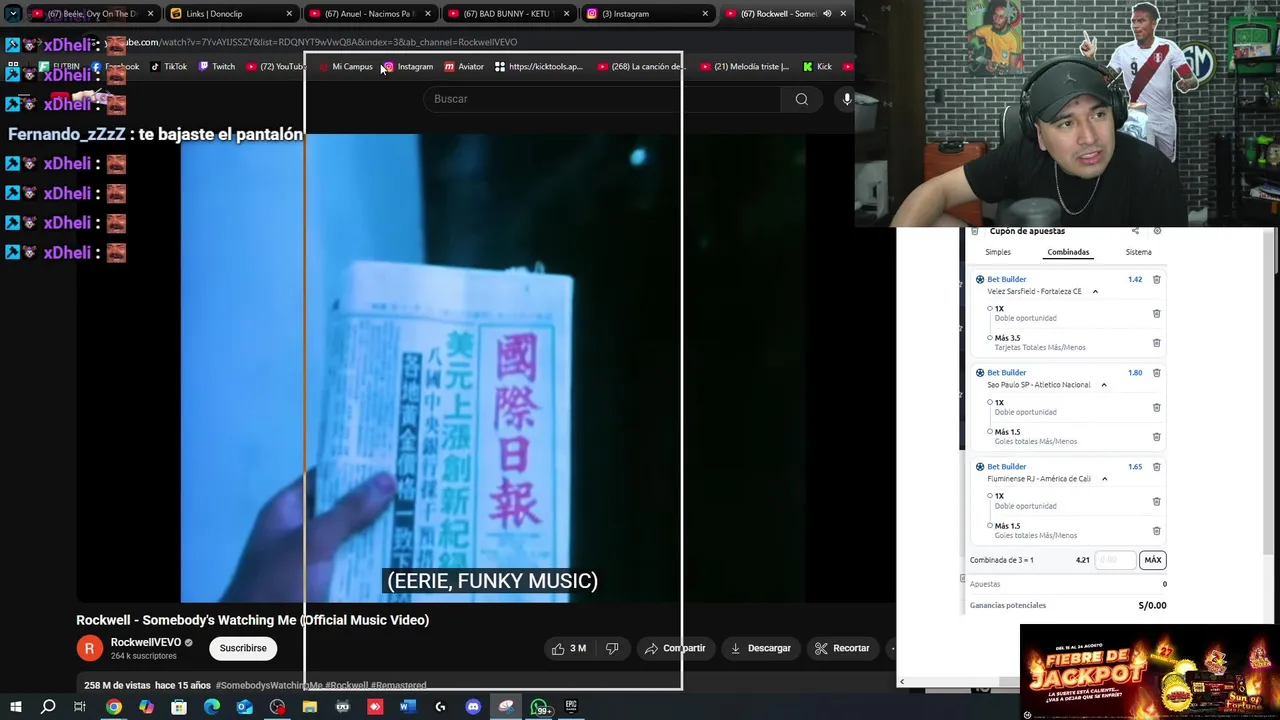Open Epic Games launcher from taskbar
The width and height of the screenshot is (1280, 720).
(571, 707)
